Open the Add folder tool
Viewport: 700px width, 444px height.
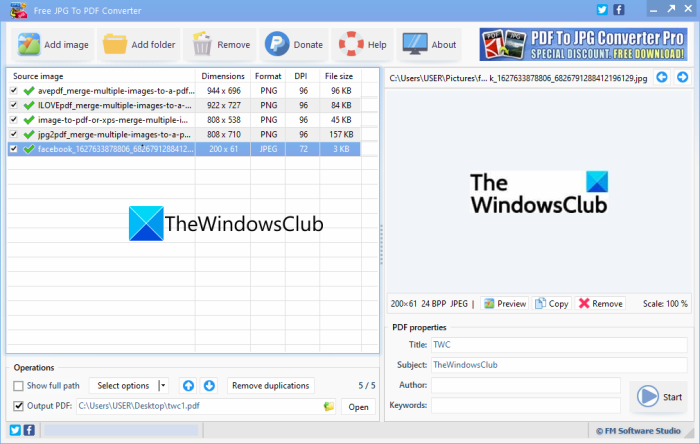[115, 44]
